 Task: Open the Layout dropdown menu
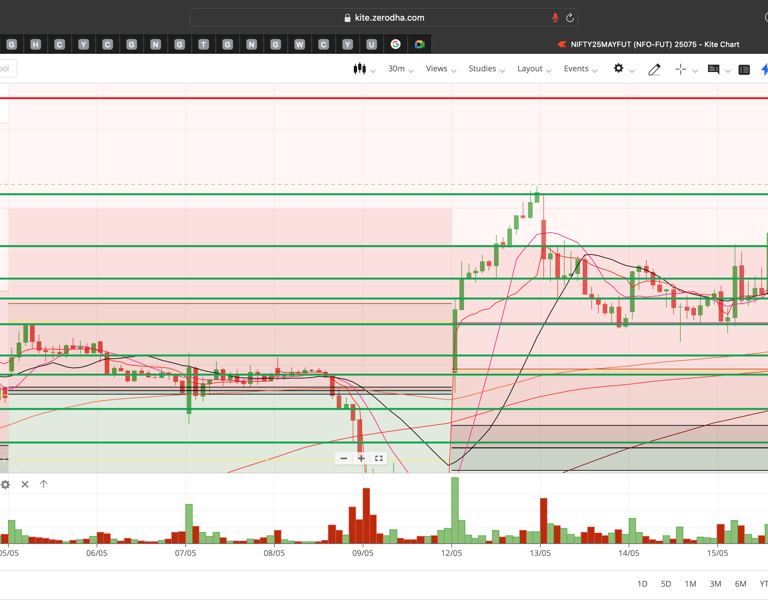pos(534,69)
